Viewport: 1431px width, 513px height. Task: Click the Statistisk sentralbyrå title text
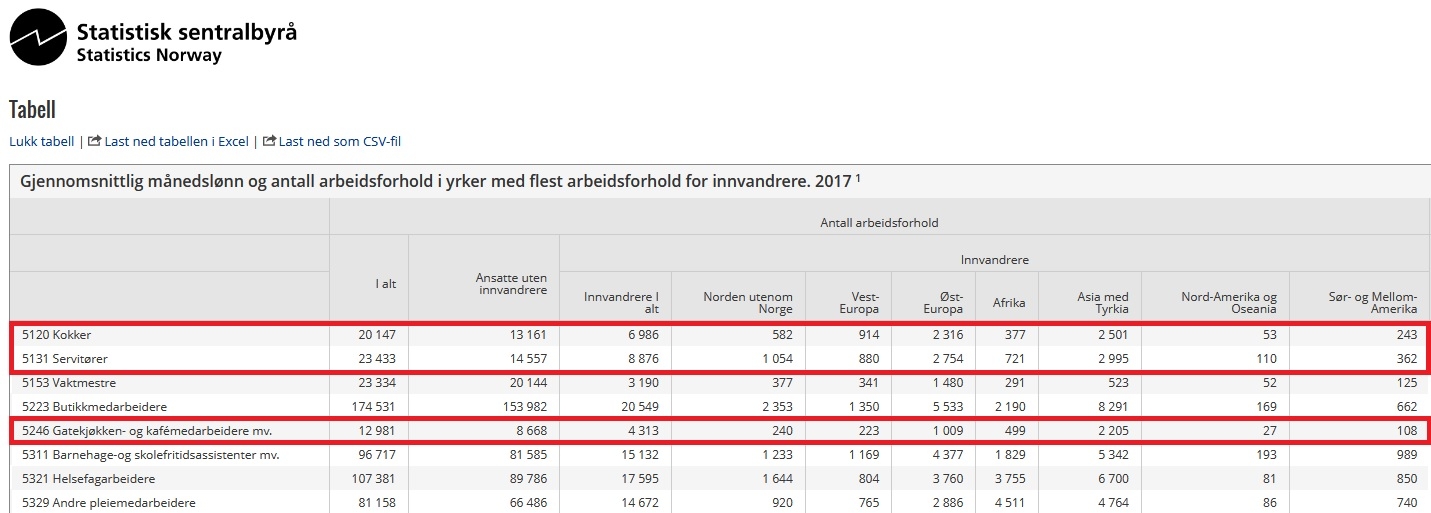click(187, 32)
